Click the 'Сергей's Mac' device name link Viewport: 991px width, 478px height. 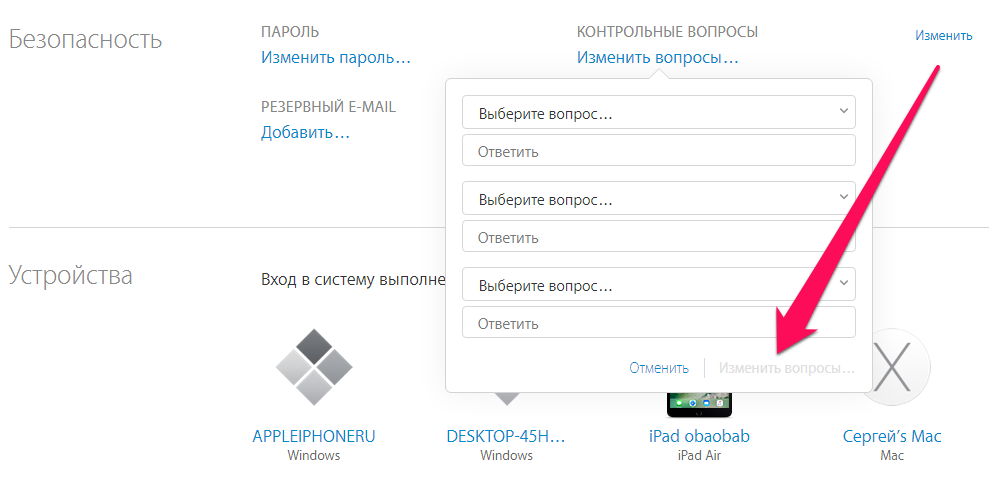[x=892, y=436]
